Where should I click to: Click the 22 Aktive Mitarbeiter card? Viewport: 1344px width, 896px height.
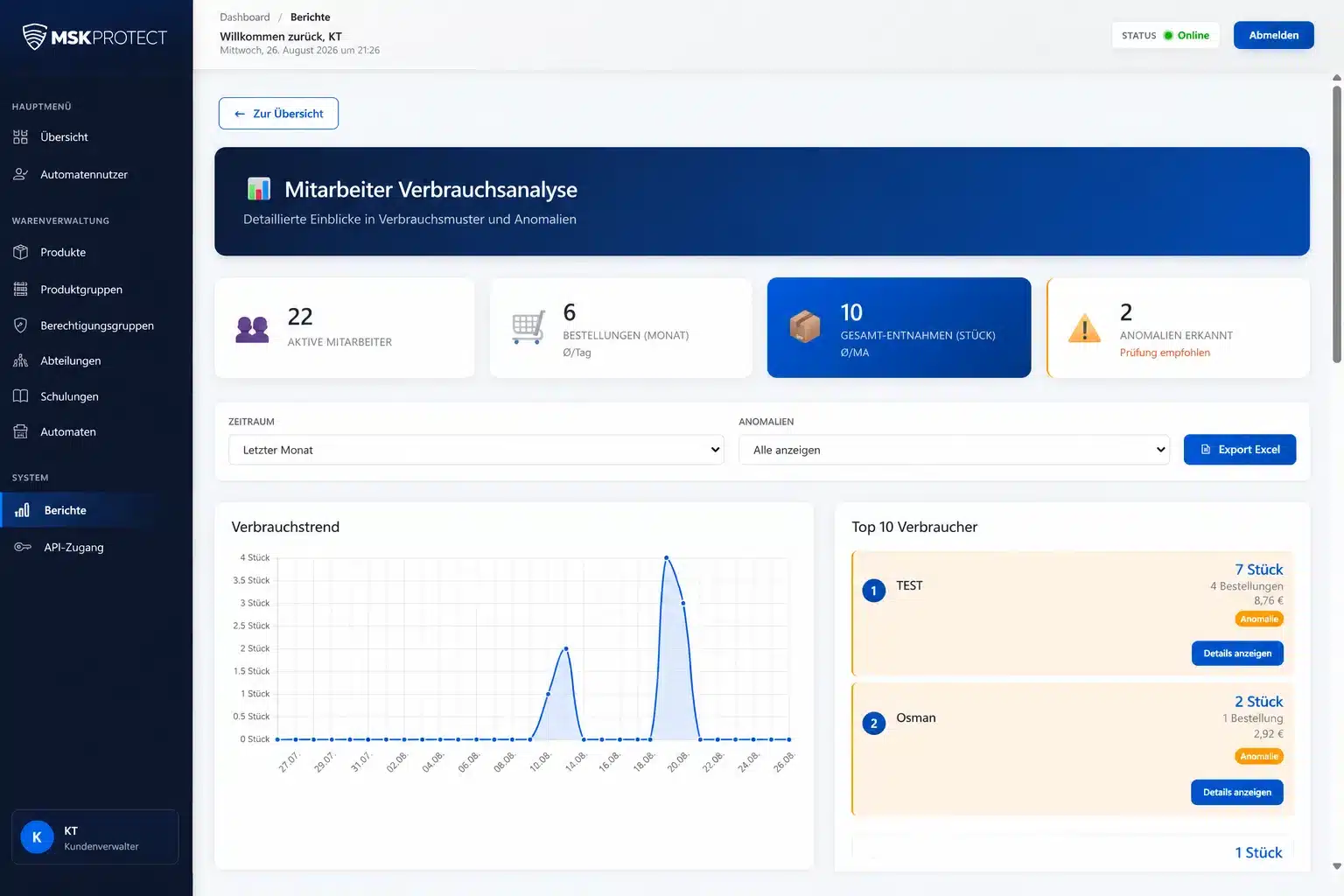point(345,328)
